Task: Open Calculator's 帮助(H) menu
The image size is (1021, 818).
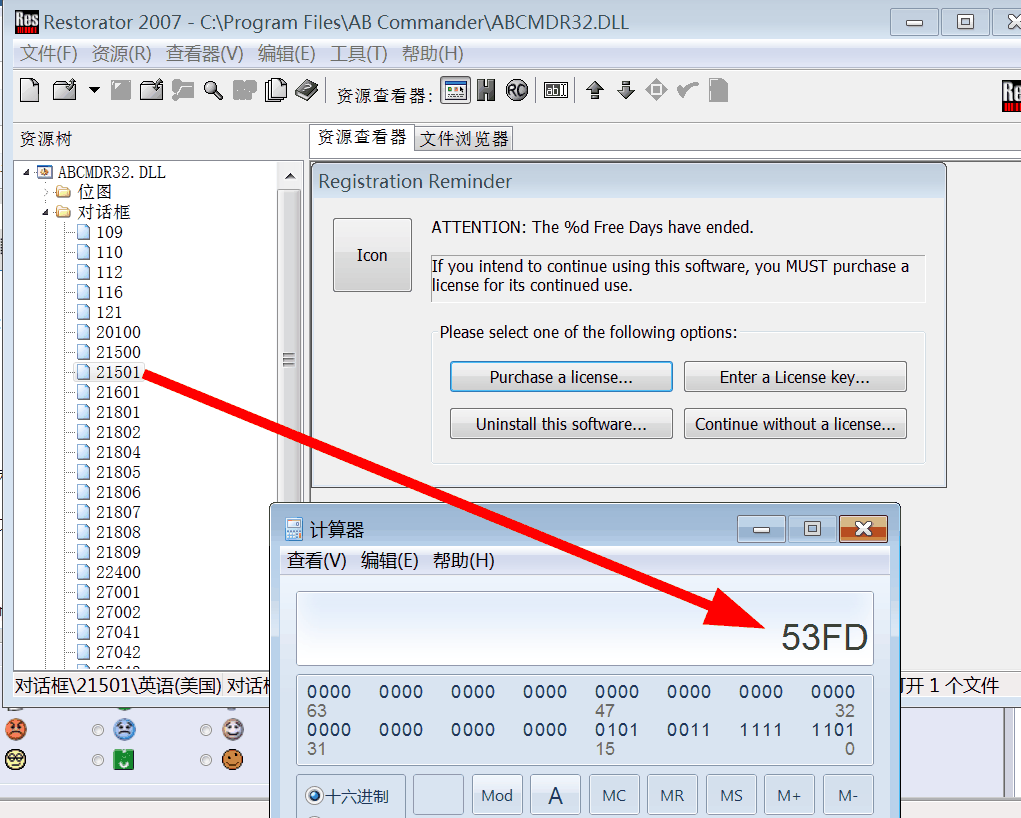Action: 464,561
